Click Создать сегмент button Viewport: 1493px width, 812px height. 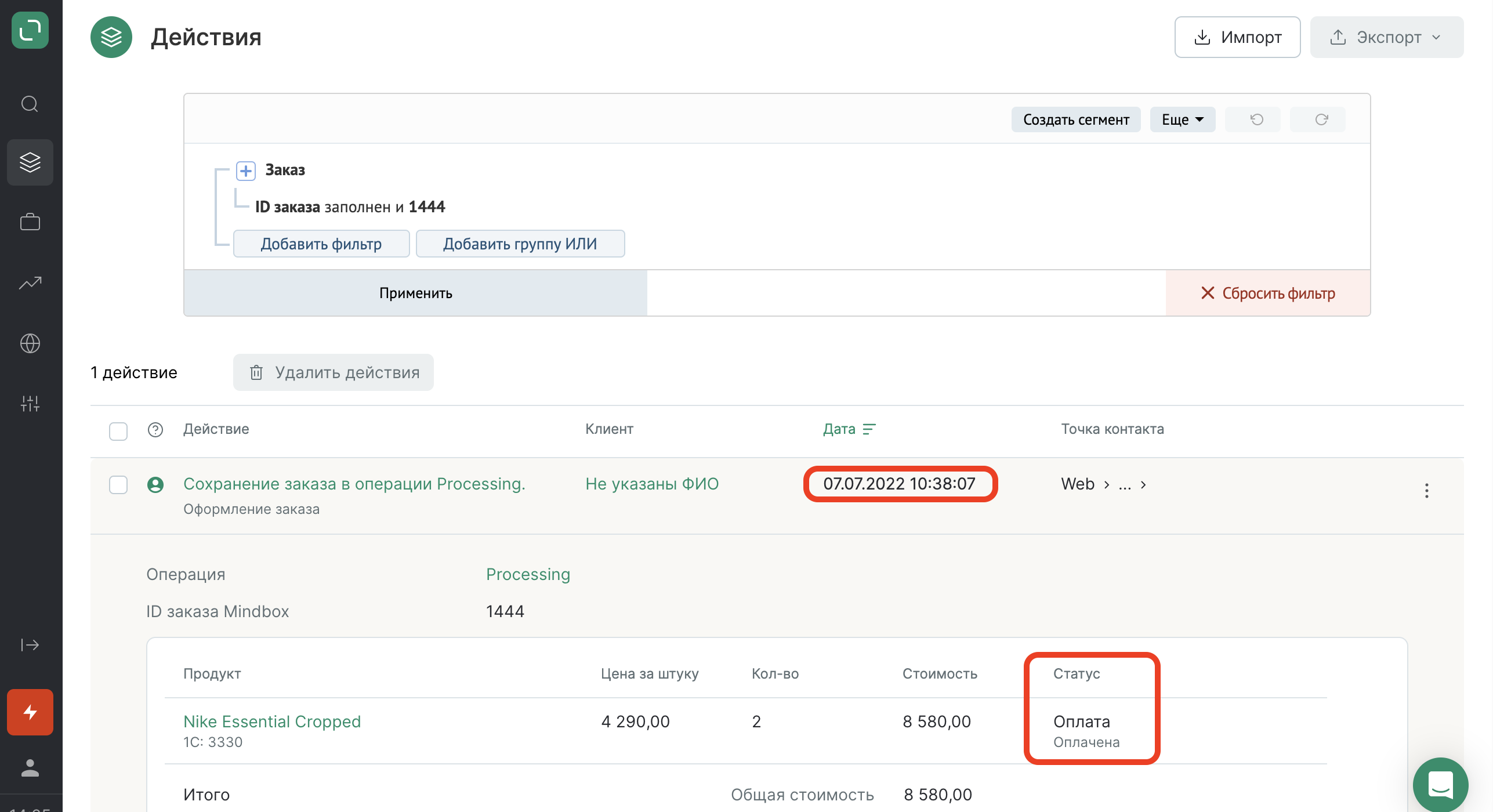tap(1076, 119)
